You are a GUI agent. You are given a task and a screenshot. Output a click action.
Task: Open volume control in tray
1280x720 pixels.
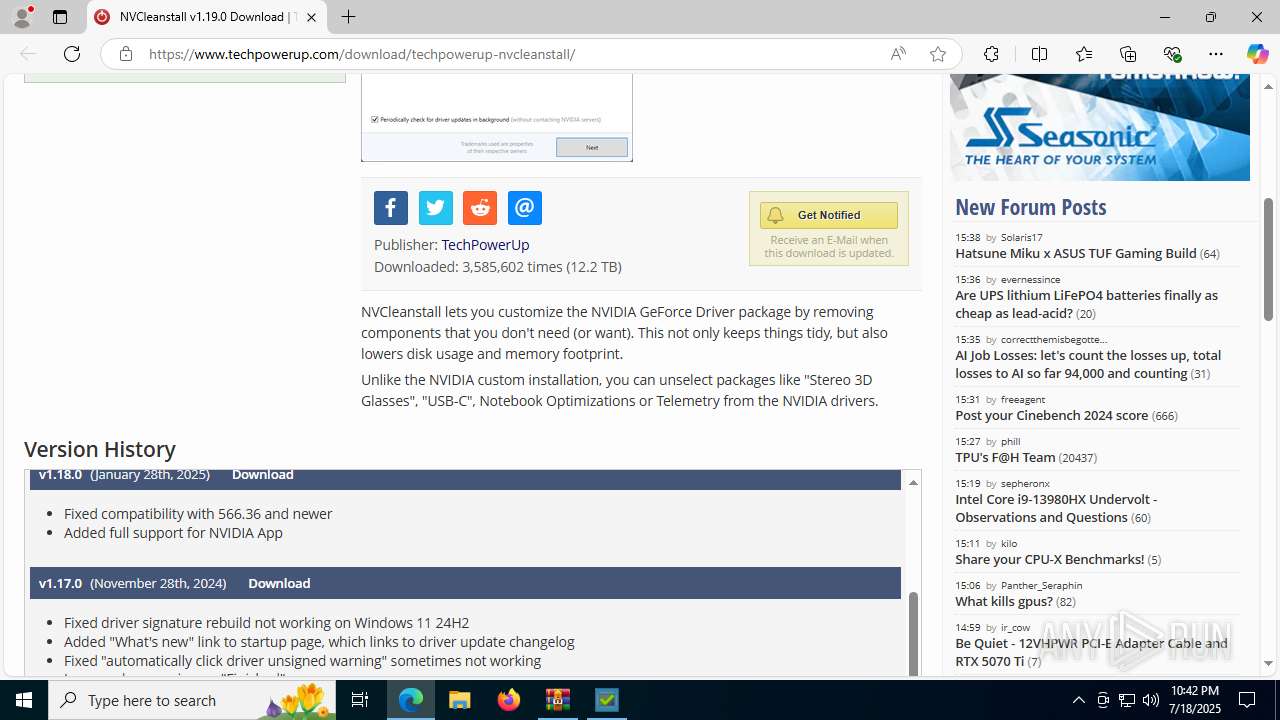click(1151, 700)
